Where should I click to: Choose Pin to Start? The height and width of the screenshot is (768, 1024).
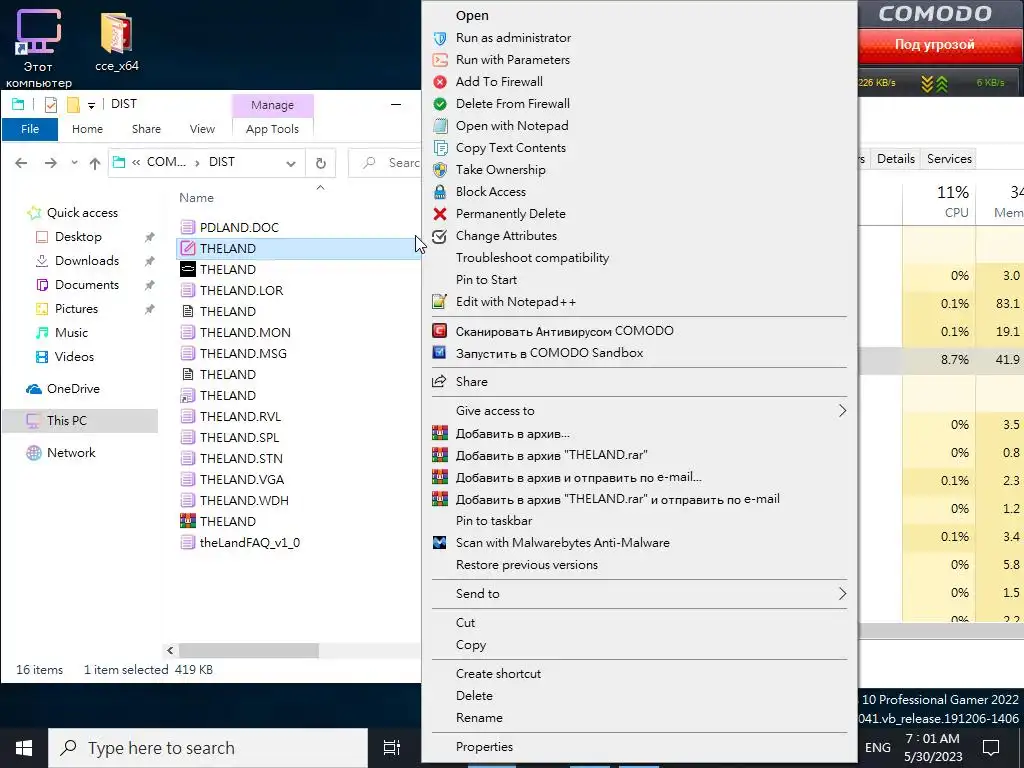pos(487,280)
